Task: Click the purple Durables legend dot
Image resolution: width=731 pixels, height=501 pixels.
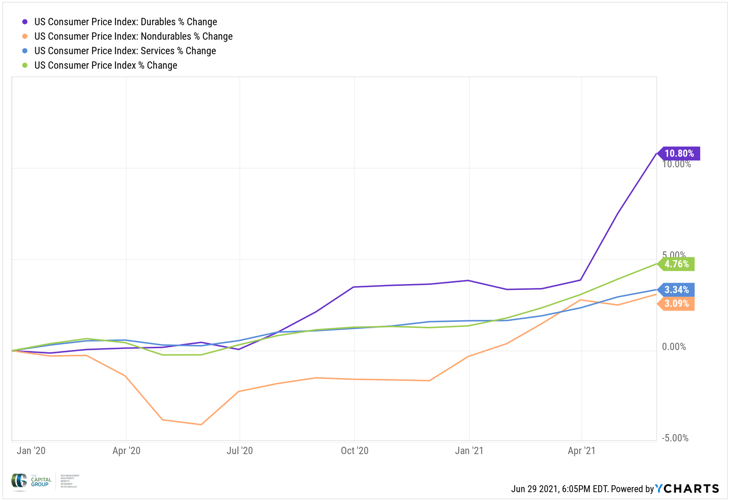Action: tap(24, 22)
